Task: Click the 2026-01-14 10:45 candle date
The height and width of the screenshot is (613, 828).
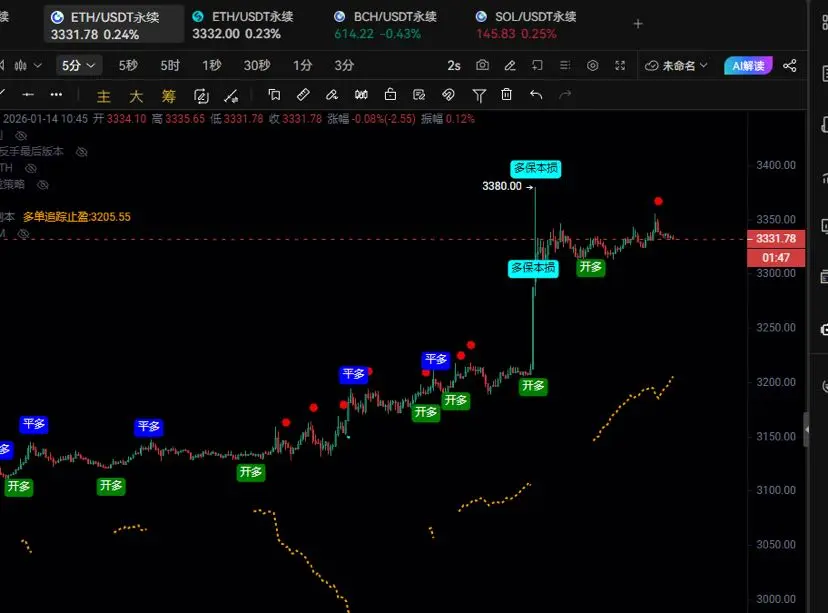Action: 45,119
